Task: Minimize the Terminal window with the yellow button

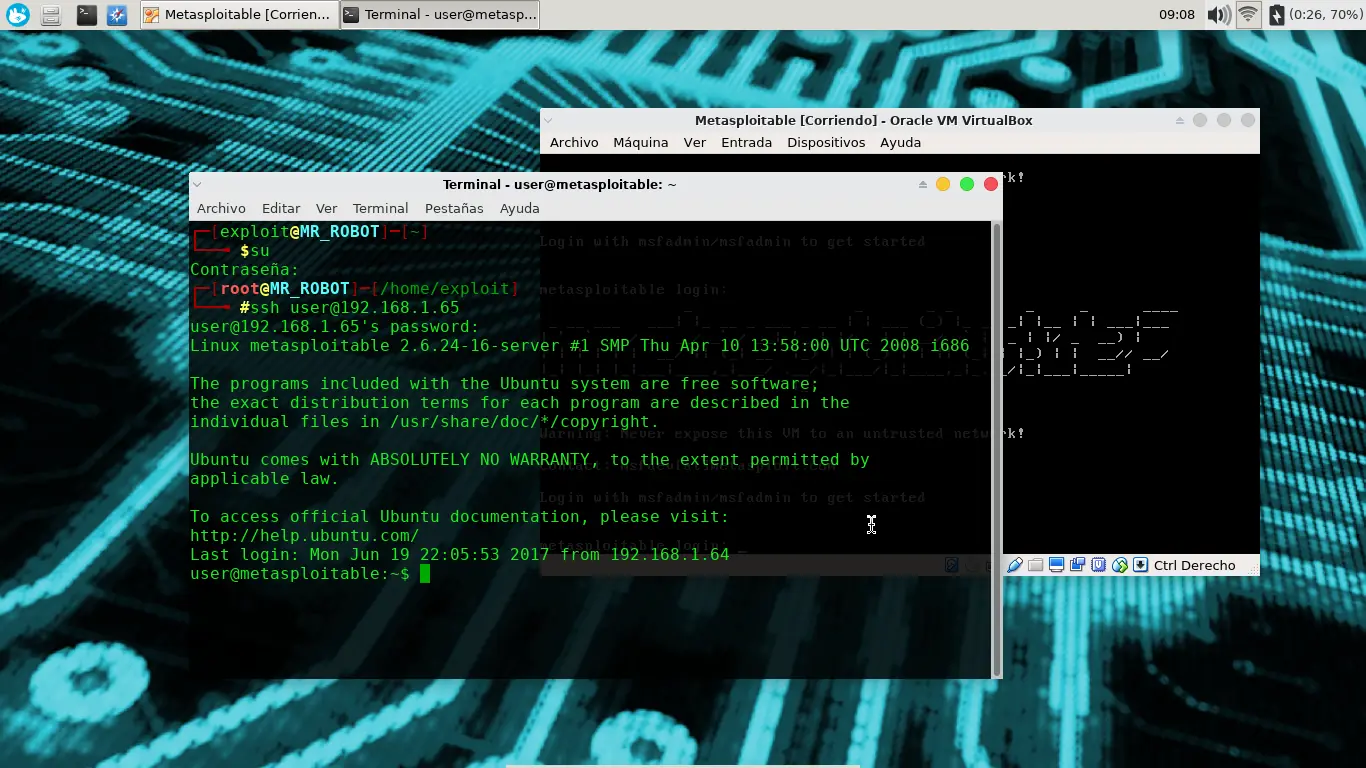Action: (x=943, y=185)
